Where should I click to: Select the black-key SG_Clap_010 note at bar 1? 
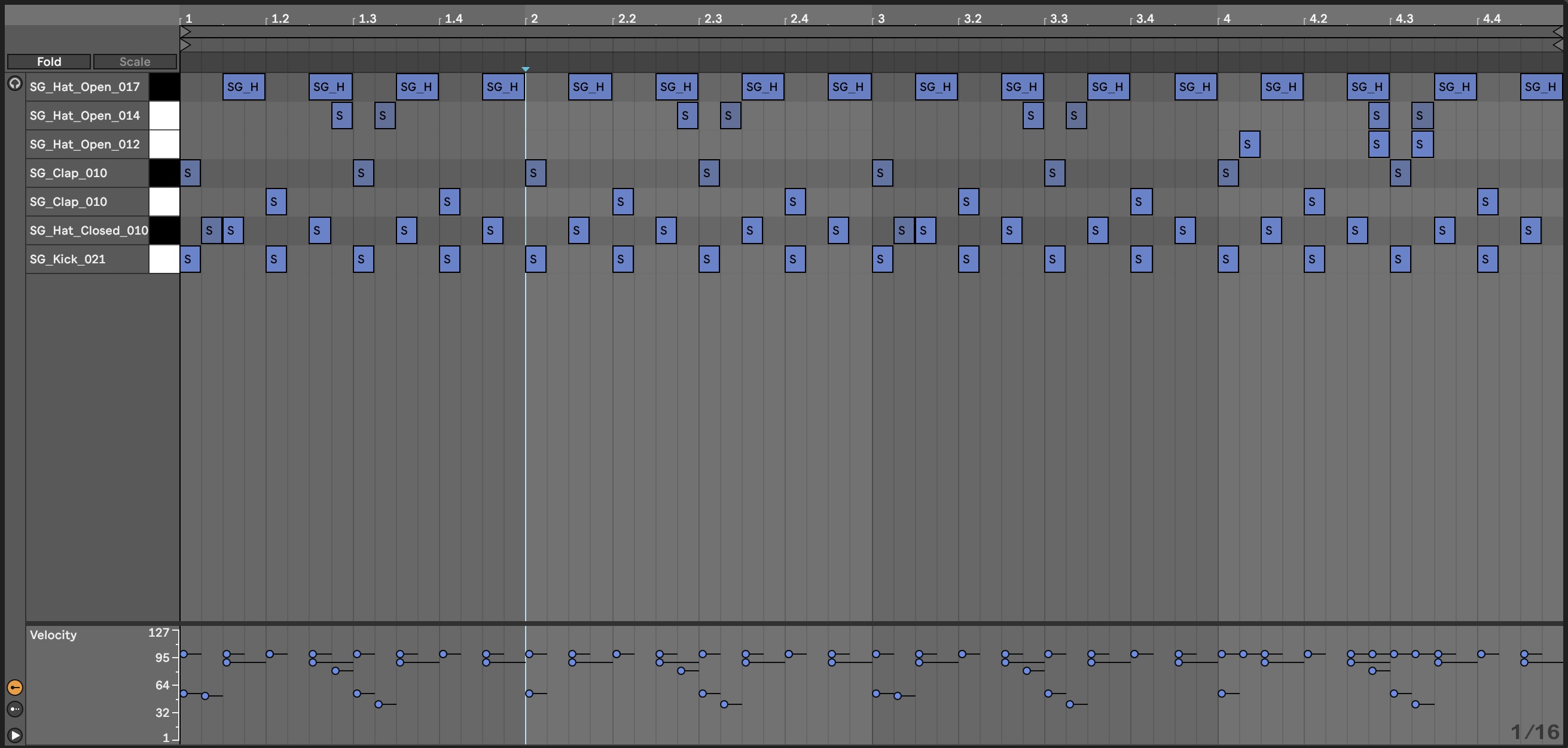191,173
